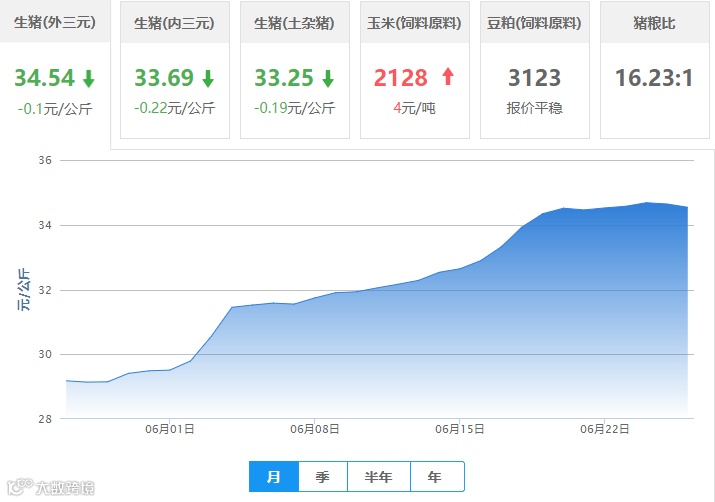
Task: Click the 06月08日 axis label
Action: coord(315,429)
